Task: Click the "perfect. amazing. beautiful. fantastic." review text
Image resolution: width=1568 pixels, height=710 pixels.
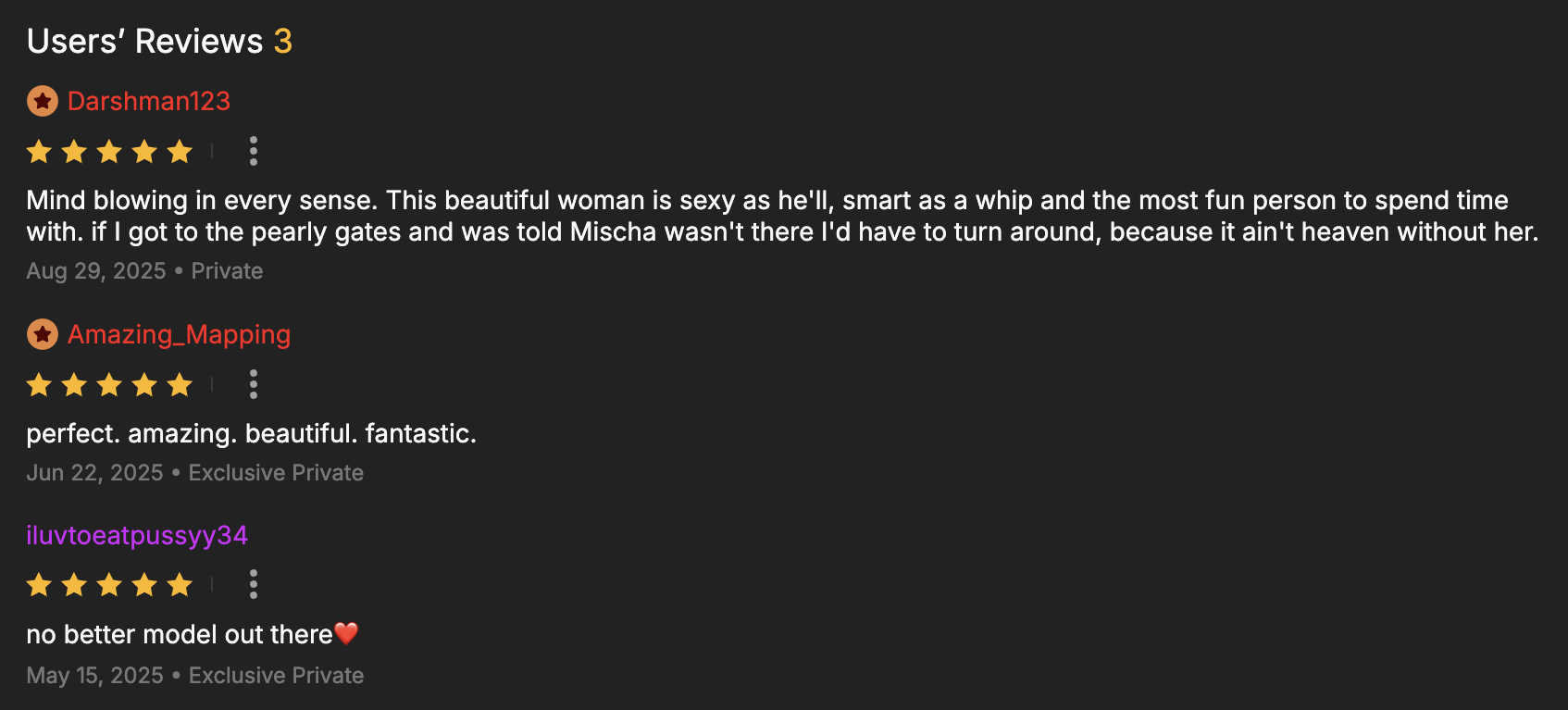Action: [x=251, y=433]
